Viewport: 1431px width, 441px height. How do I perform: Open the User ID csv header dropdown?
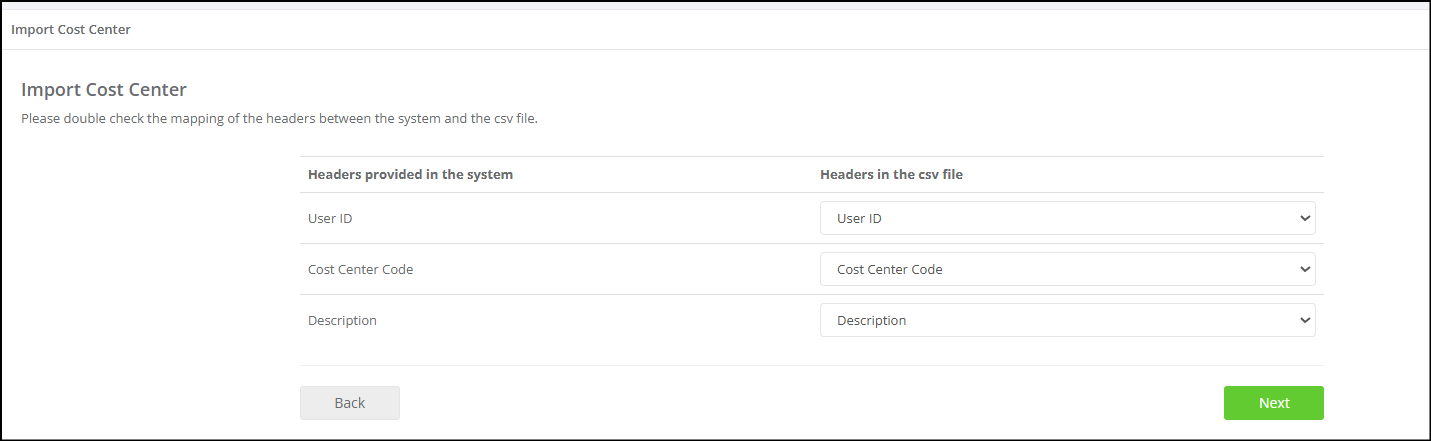[x=1067, y=218]
